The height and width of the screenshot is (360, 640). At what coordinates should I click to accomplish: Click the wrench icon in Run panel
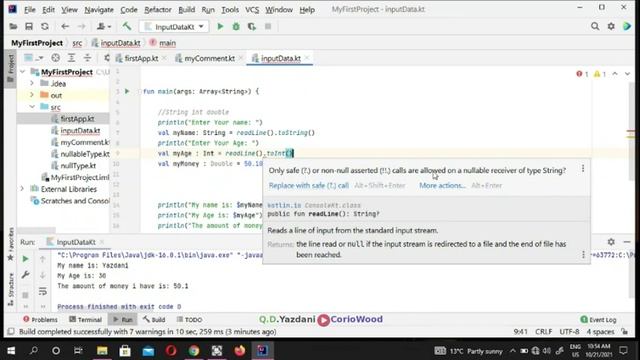click(25, 275)
